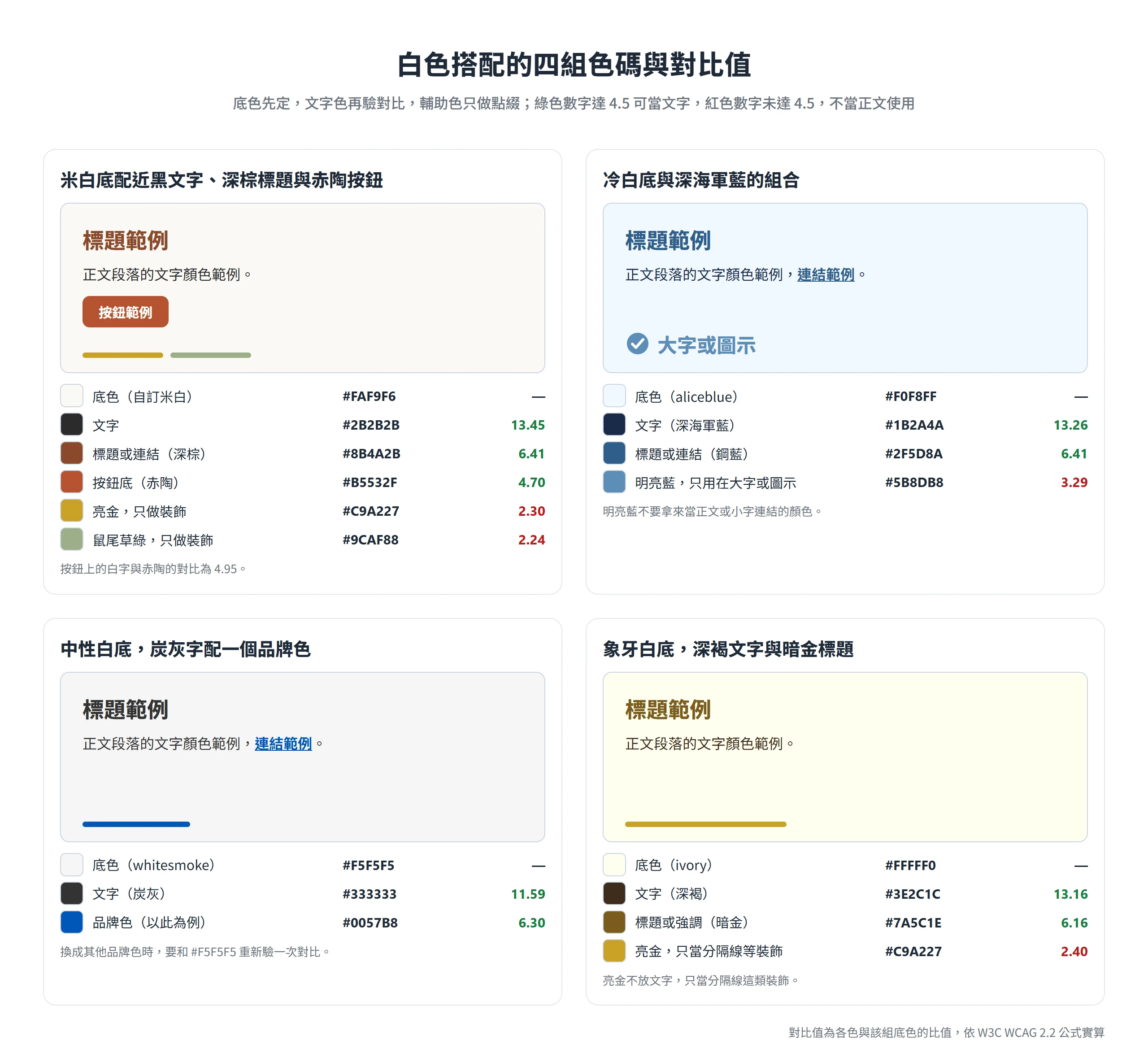Click the ivory #FFFFF0 swatch
The width and height of the screenshot is (1148, 1049).
[614, 865]
